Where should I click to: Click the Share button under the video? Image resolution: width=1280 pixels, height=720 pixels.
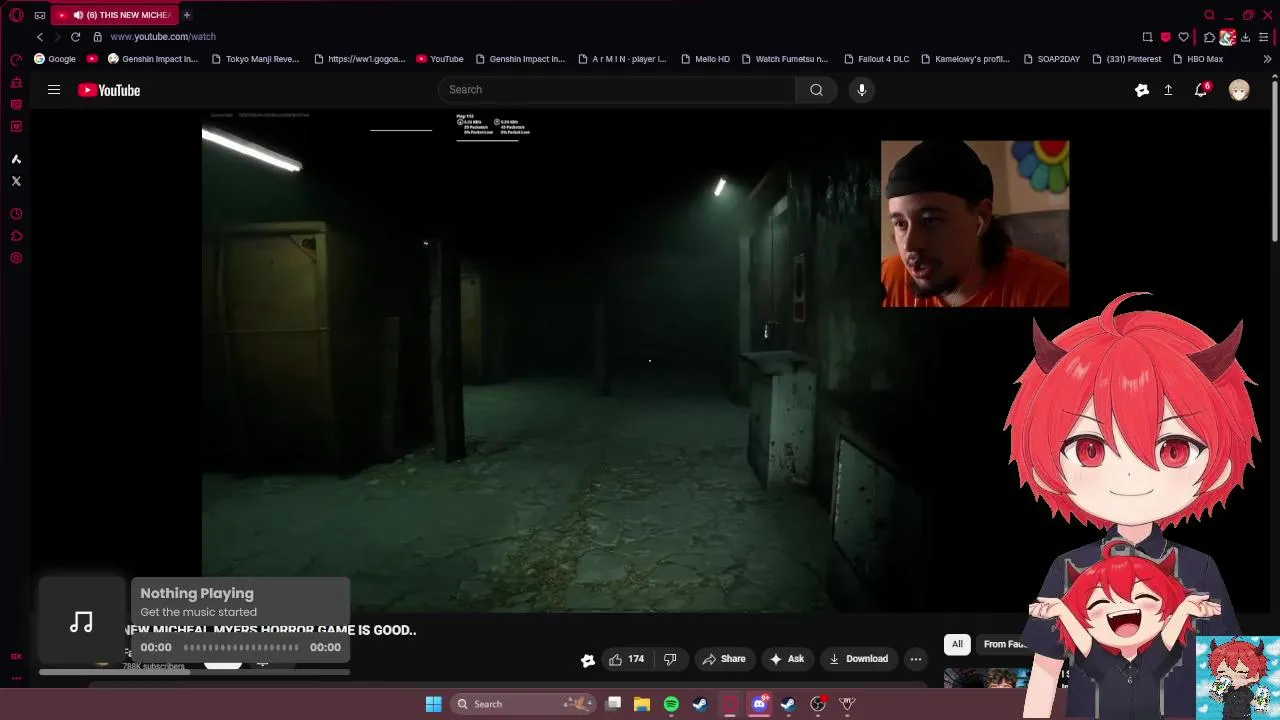coord(724,659)
